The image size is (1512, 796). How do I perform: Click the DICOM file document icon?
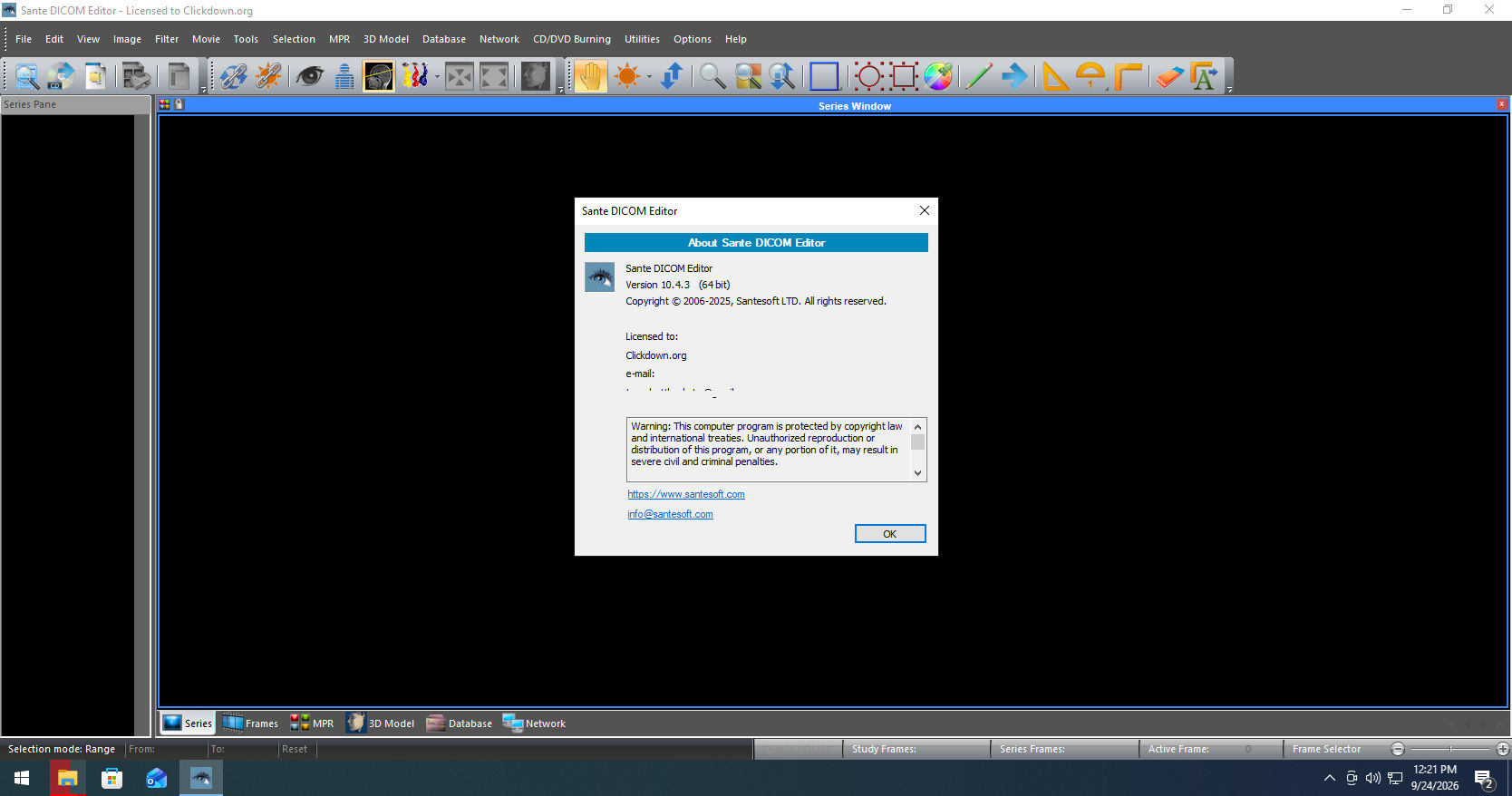[95, 76]
